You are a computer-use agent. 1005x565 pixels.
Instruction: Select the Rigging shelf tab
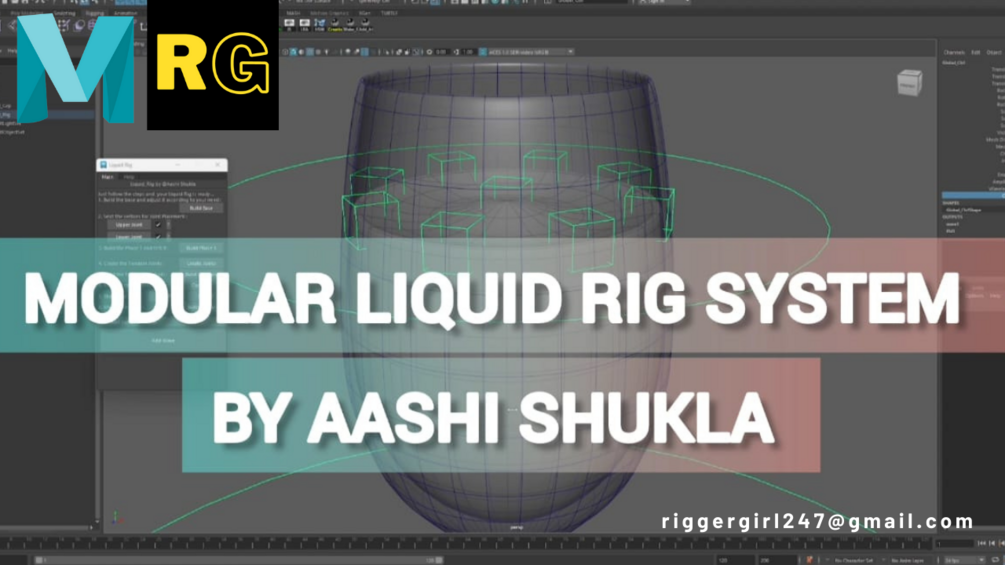94,13
